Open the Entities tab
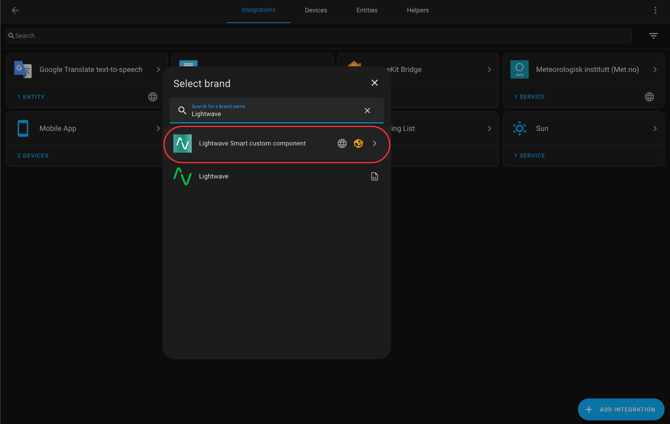 (x=367, y=10)
